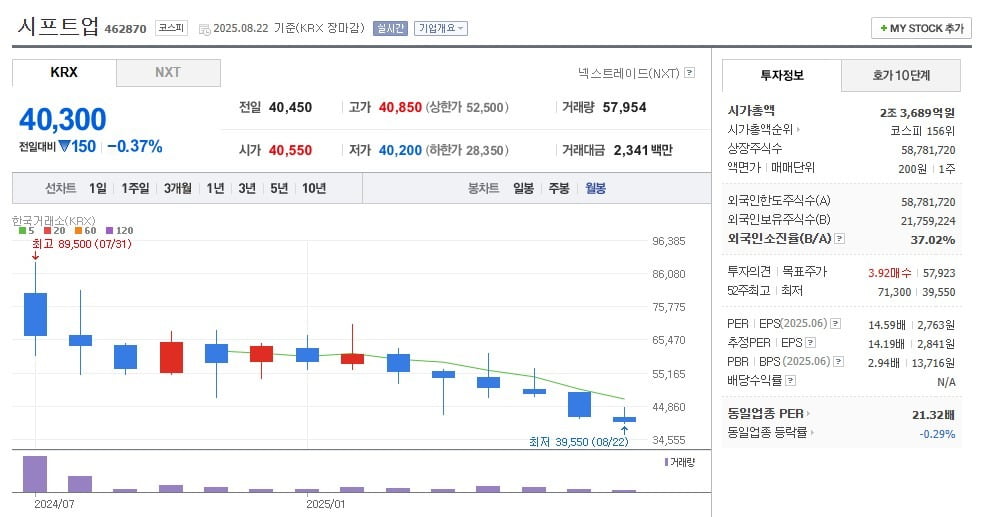Toggle the 120-day moving average legend

116,231
